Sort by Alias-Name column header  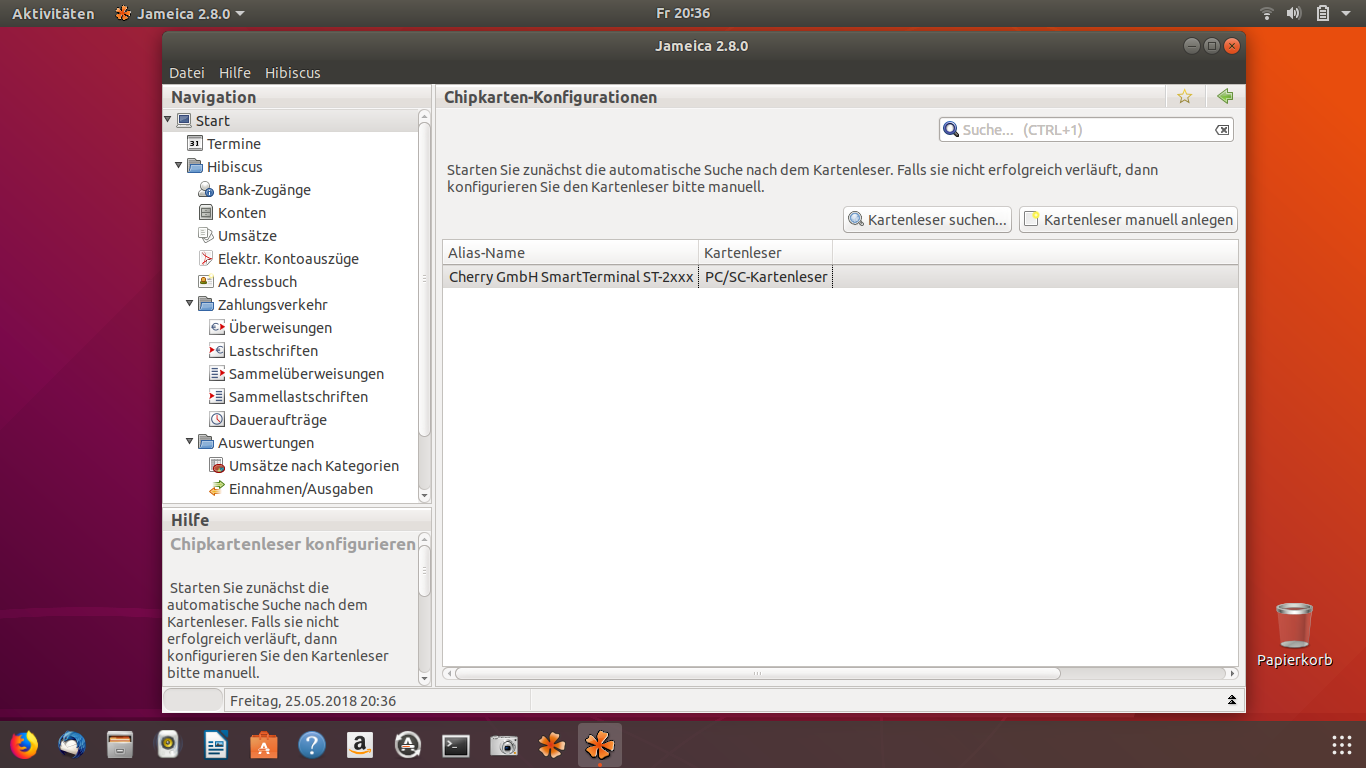coord(570,252)
